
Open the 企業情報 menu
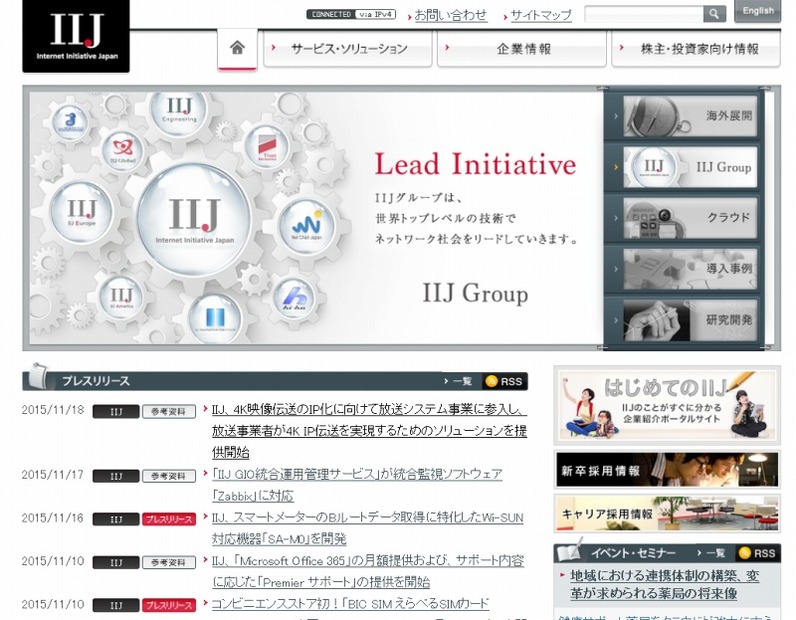522,49
